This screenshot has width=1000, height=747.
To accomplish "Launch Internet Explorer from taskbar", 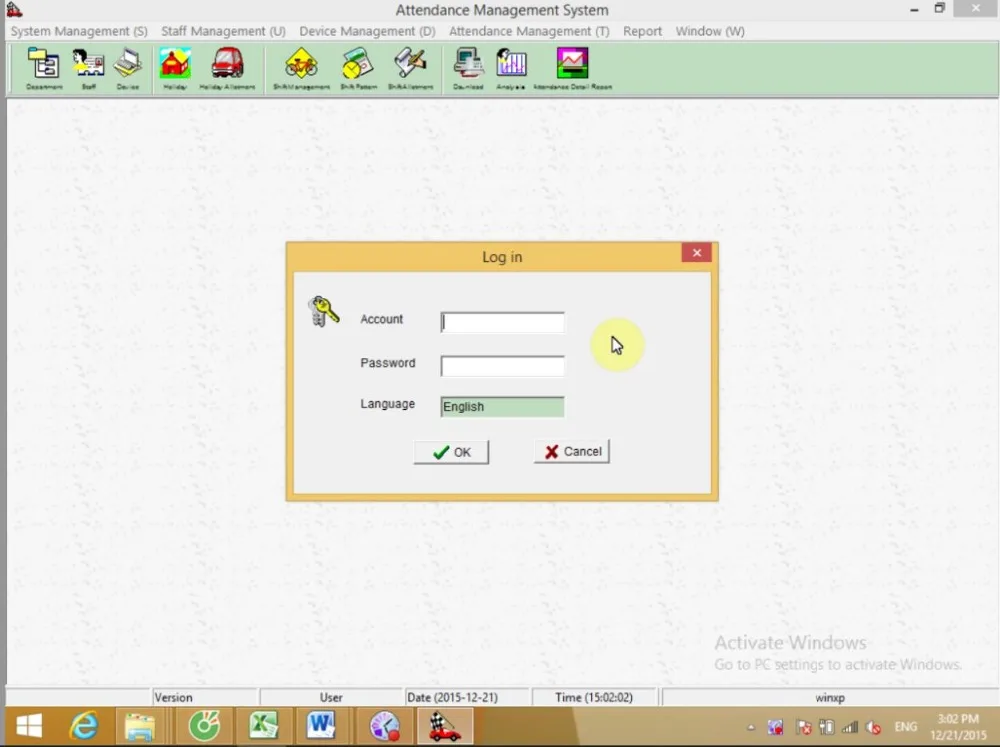I will click(84, 726).
